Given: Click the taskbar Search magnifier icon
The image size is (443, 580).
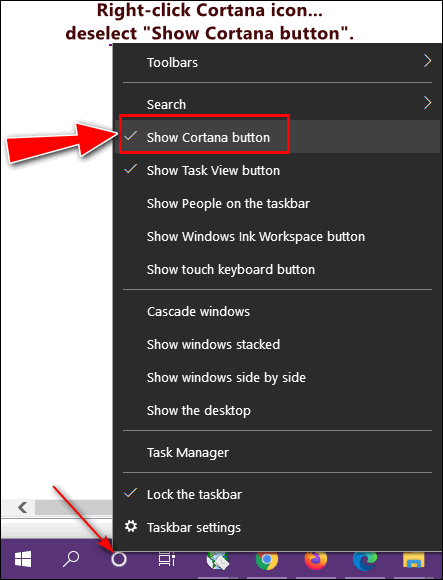Looking at the screenshot, I should tap(71, 559).
